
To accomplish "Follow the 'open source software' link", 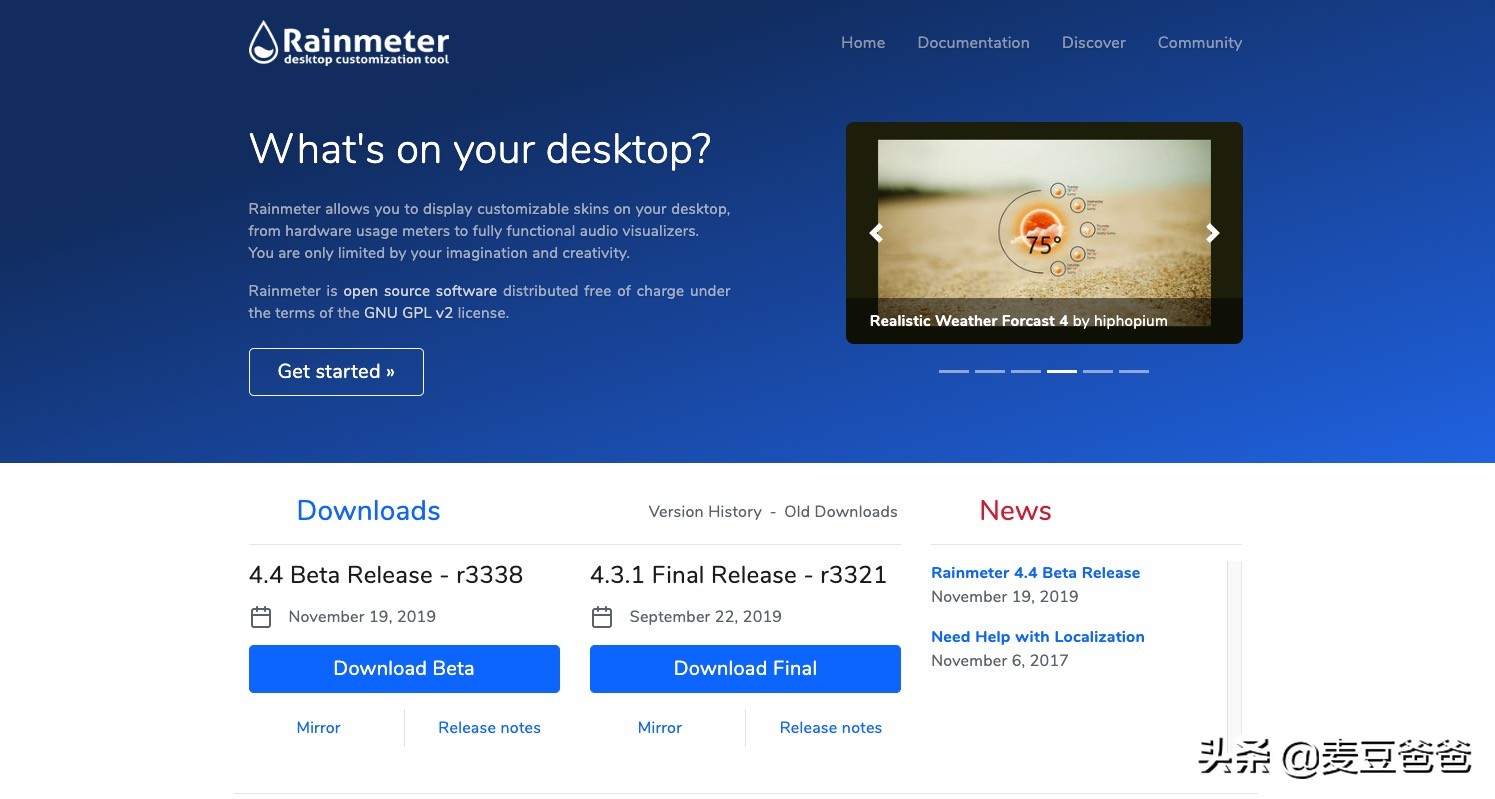I will (420, 291).
